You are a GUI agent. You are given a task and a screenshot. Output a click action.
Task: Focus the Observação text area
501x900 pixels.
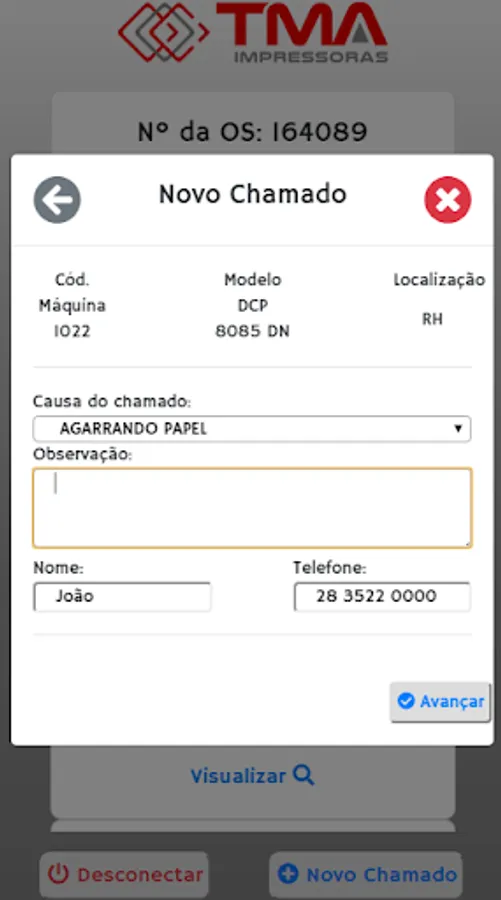252,508
